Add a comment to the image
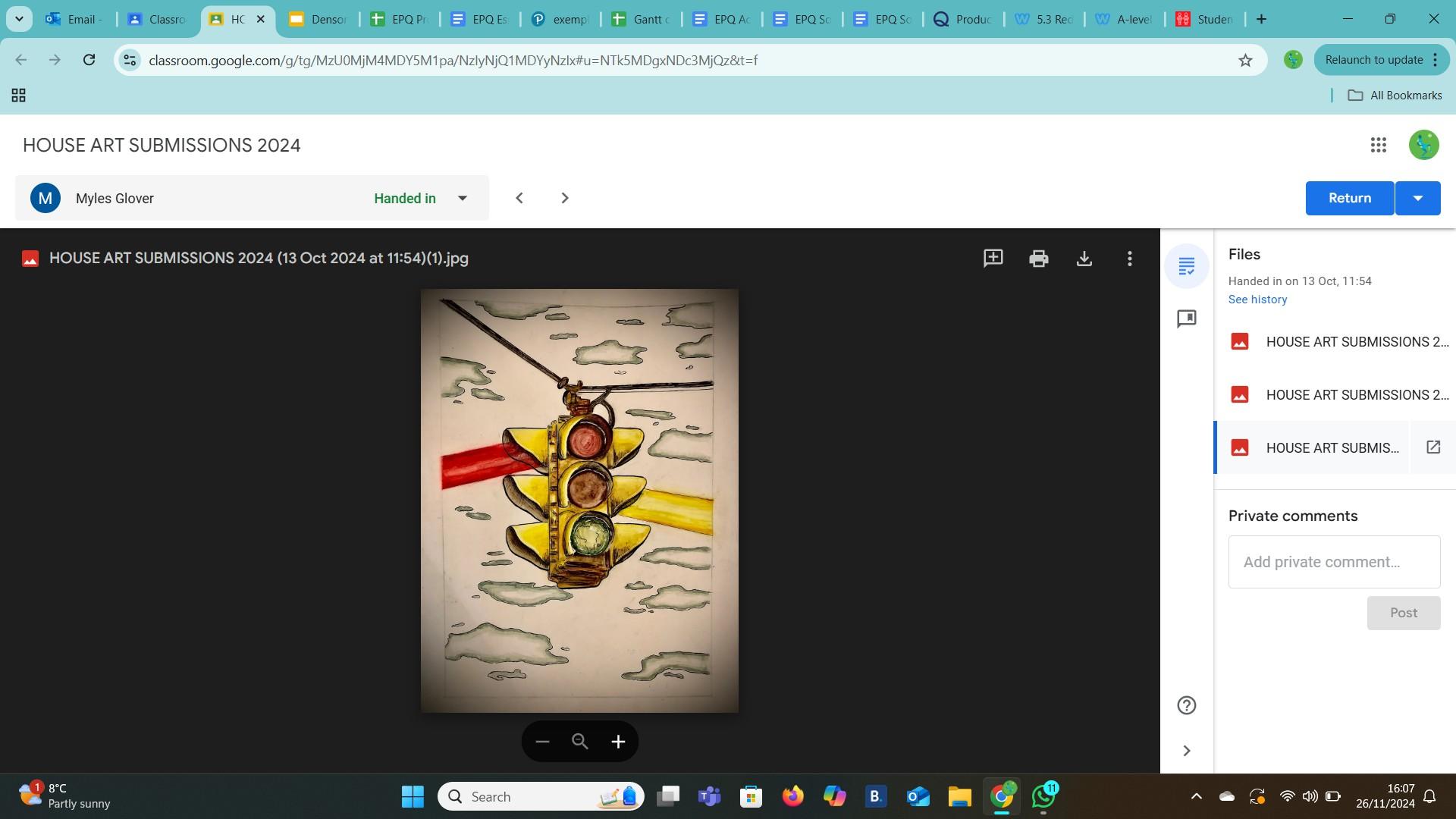The image size is (1456, 819). coord(993,258)
